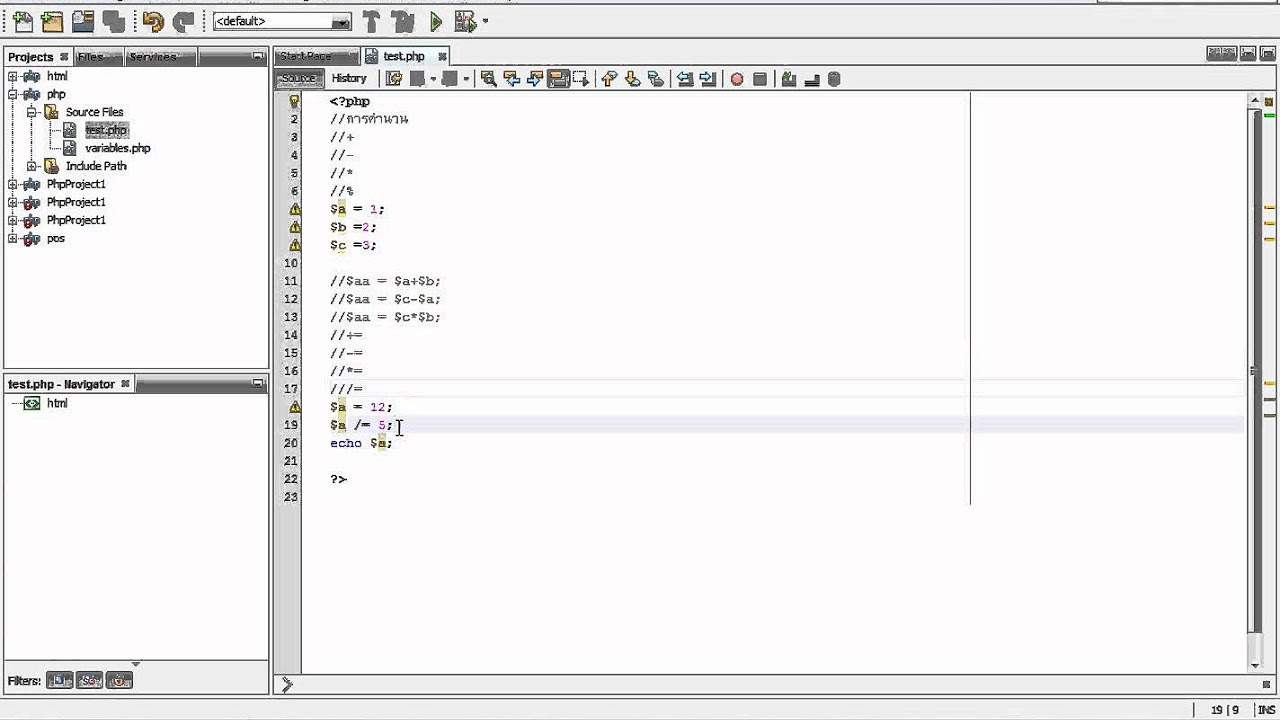The width and height of the screenshot is (1280, 720).
Task: Click the Redo toolbar icon
Action: pyautogui.click(x=183, y=21)
